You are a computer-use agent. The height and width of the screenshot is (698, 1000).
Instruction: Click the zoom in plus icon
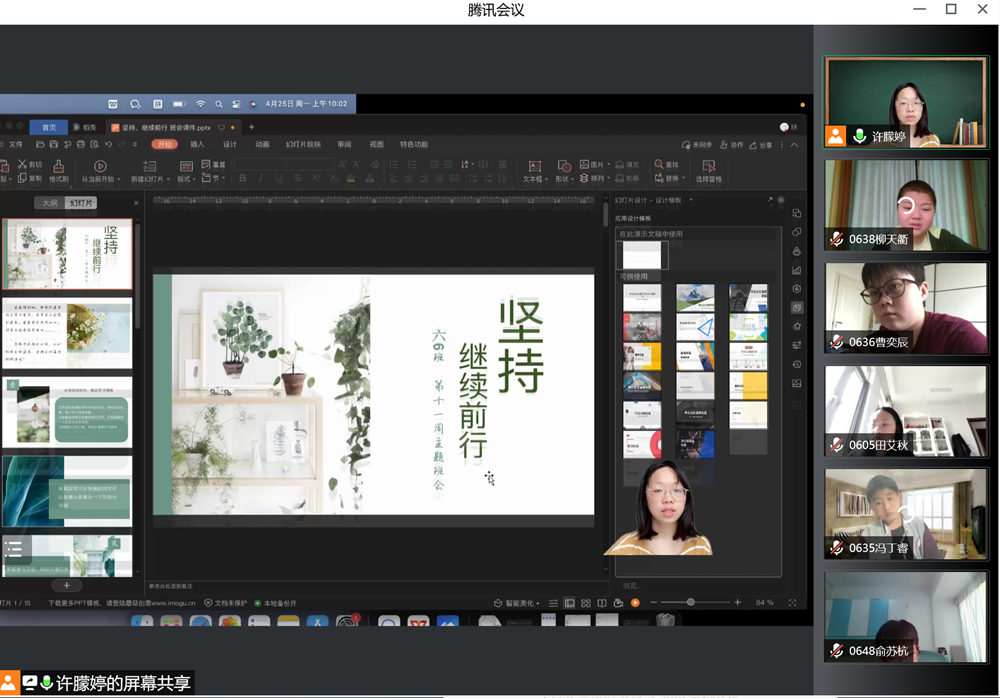738,602
